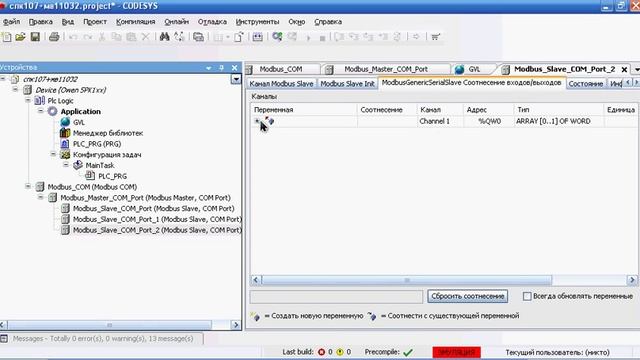Save the project with floppy icon
640x360 pixels.
pyautogui.click(x=36, y=37)
